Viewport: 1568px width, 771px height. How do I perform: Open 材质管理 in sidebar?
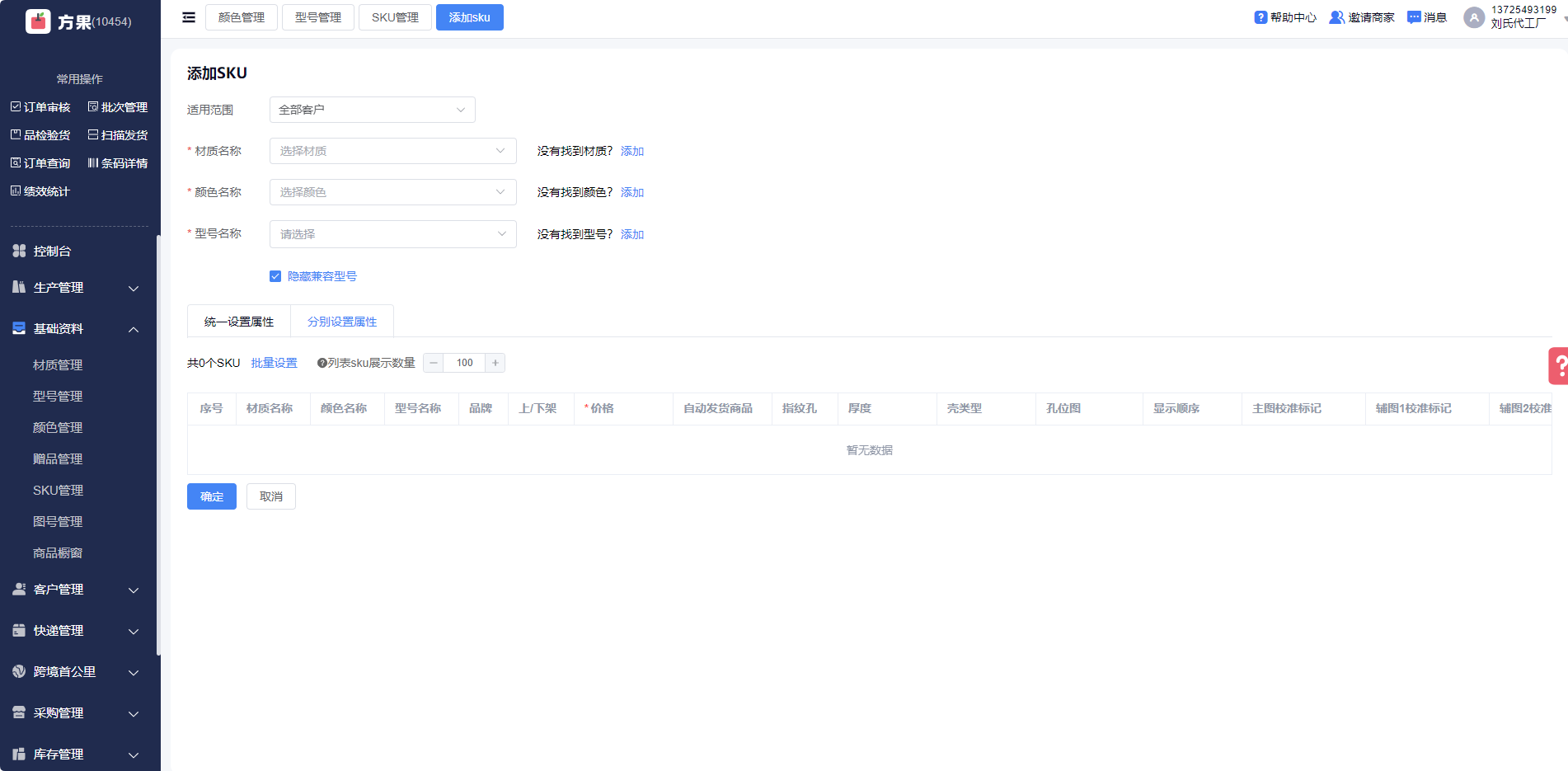(x=58, y=364)
